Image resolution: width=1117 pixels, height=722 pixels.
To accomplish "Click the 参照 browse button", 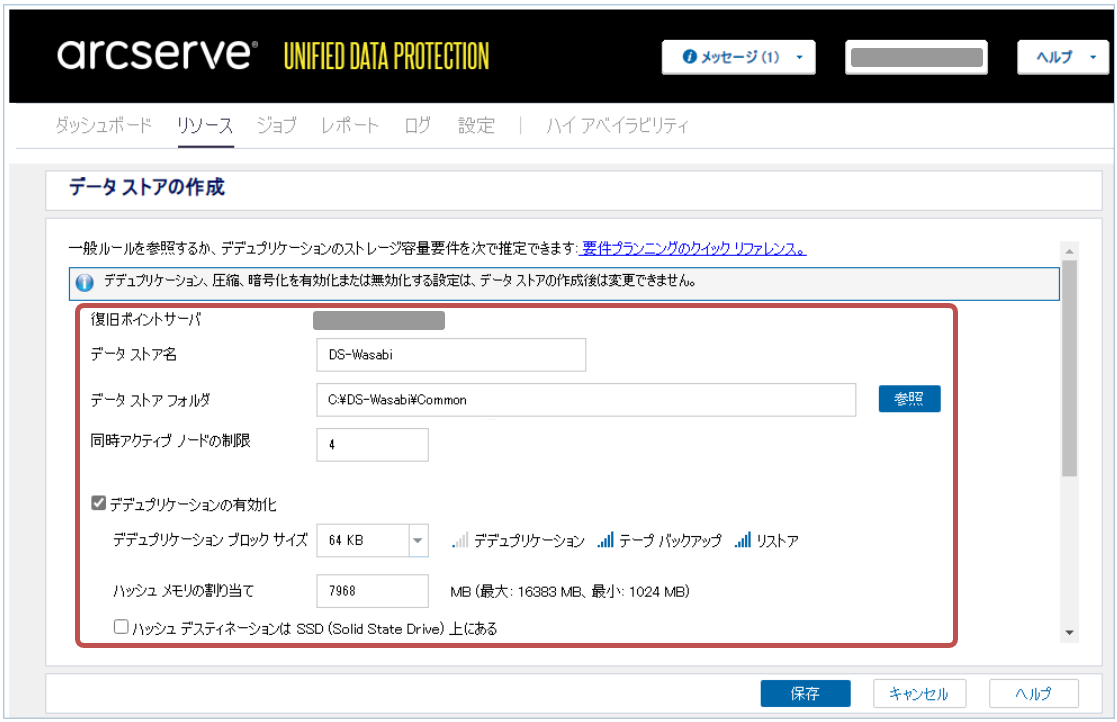I will [909, 399].
